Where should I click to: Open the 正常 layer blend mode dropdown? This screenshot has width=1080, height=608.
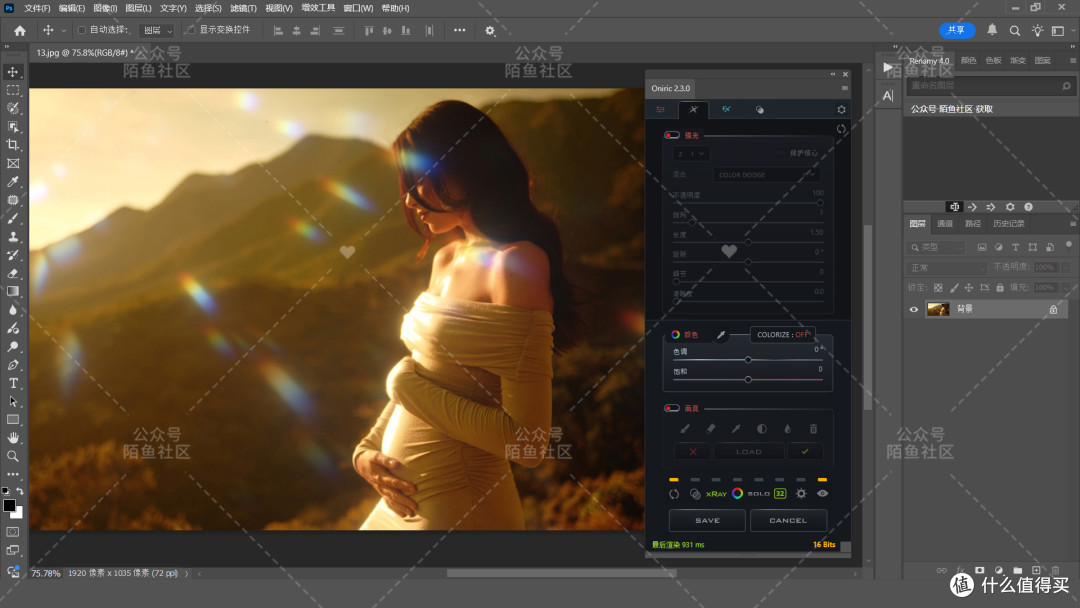(946, 268)
